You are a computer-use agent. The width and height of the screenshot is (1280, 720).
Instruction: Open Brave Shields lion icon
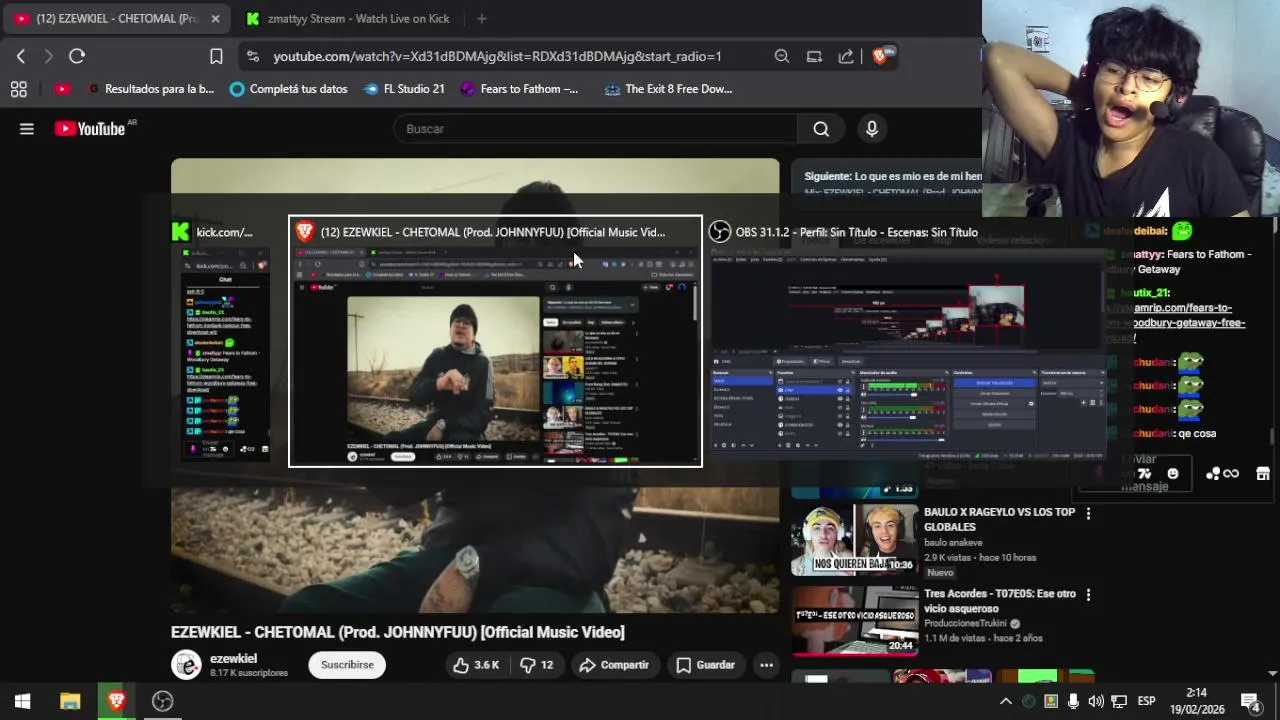[x=880, y=56]
